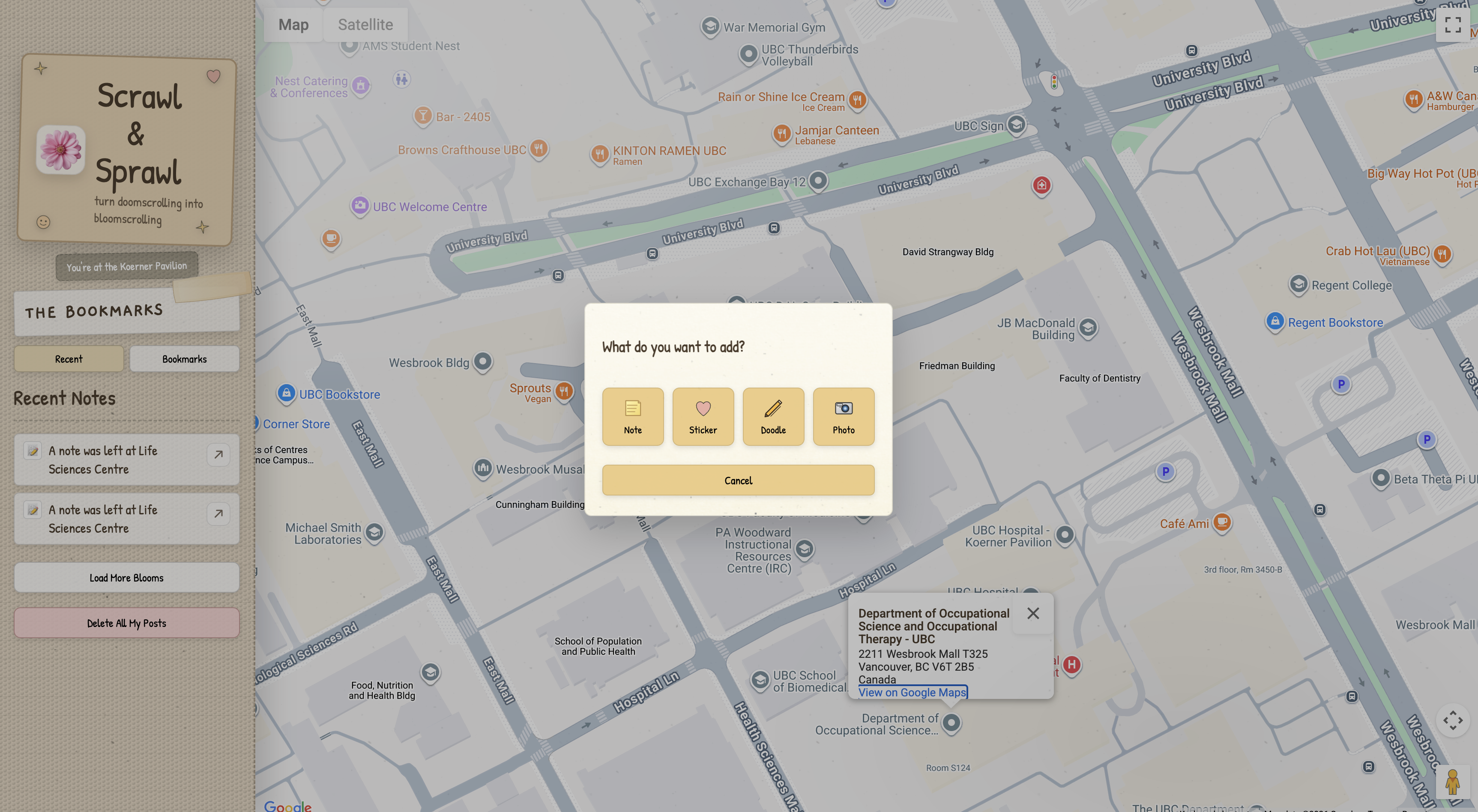The width and height of the screenshot is (1478, 812).
Task: Open second Life Sciences Centre note arrow
Action: pos(218,514)
